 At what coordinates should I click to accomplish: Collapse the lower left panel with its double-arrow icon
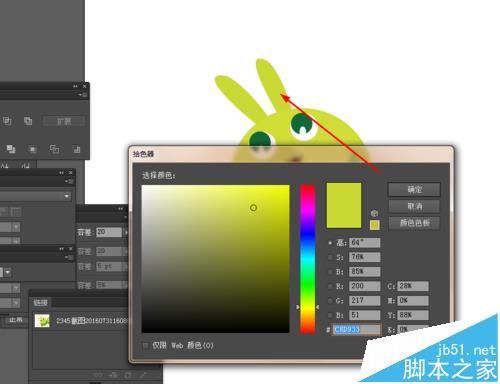point(61,249)
